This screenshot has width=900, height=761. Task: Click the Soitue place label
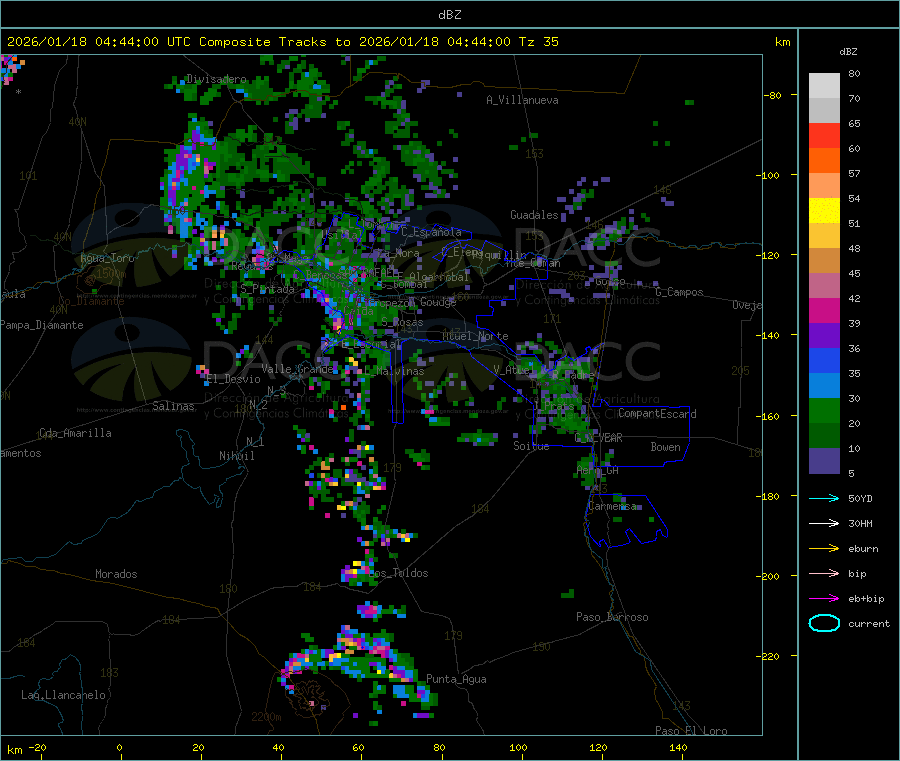(532, 446)
